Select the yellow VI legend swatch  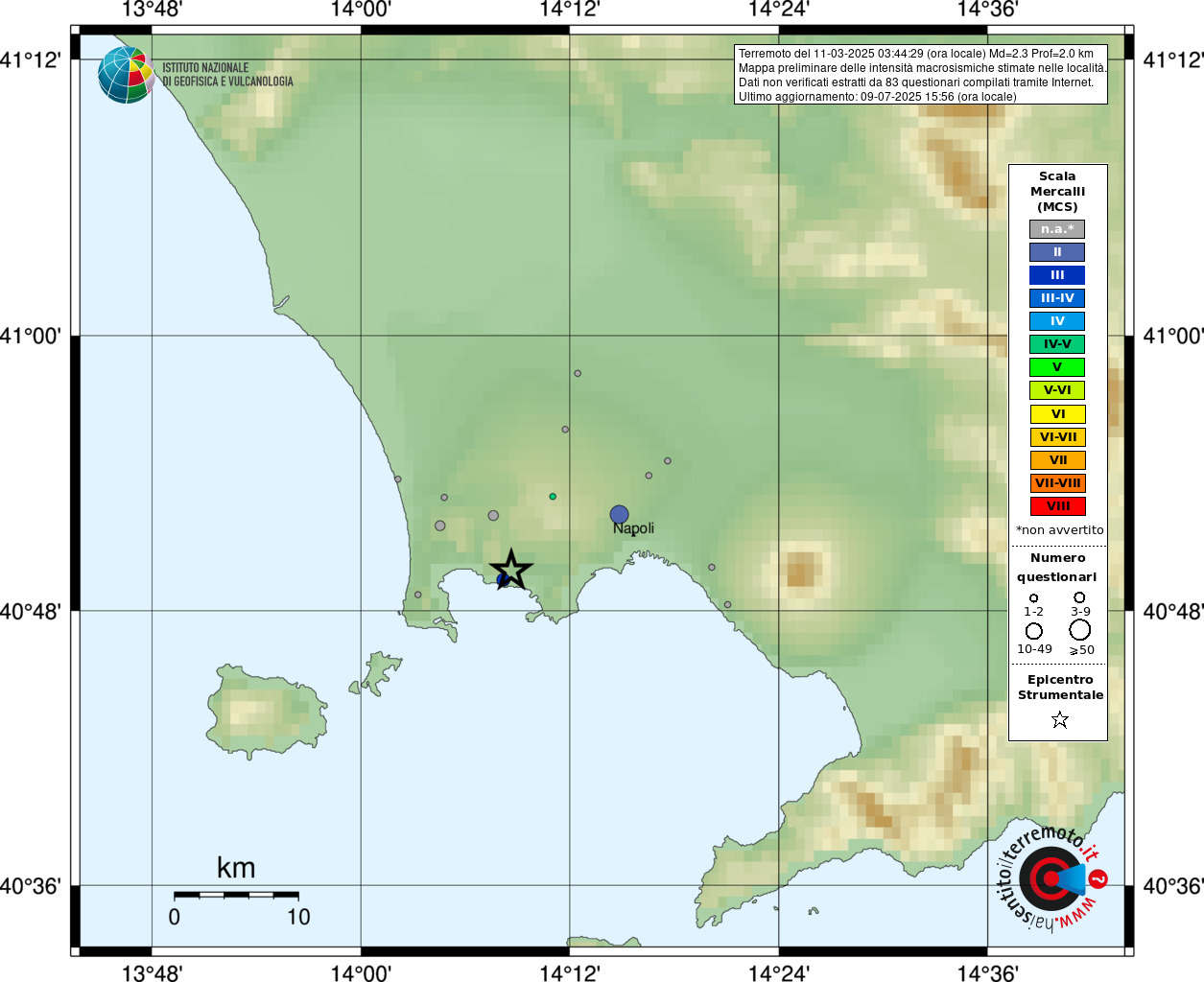(1058, 414)
